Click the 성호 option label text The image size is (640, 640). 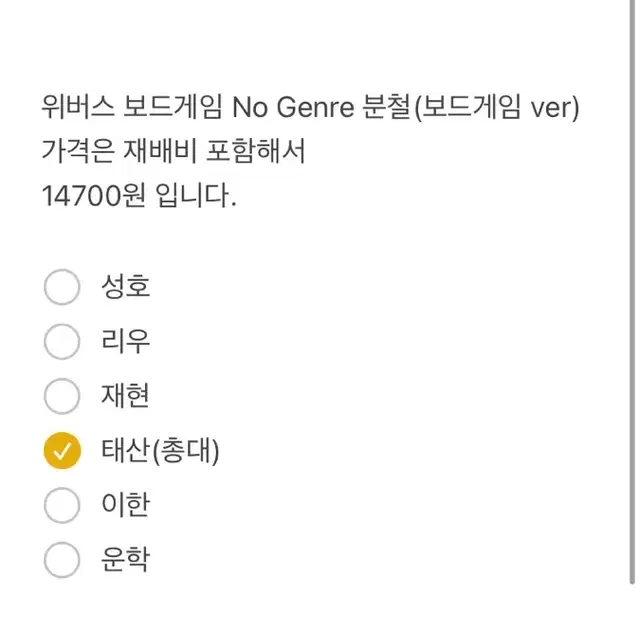(125, 288)
